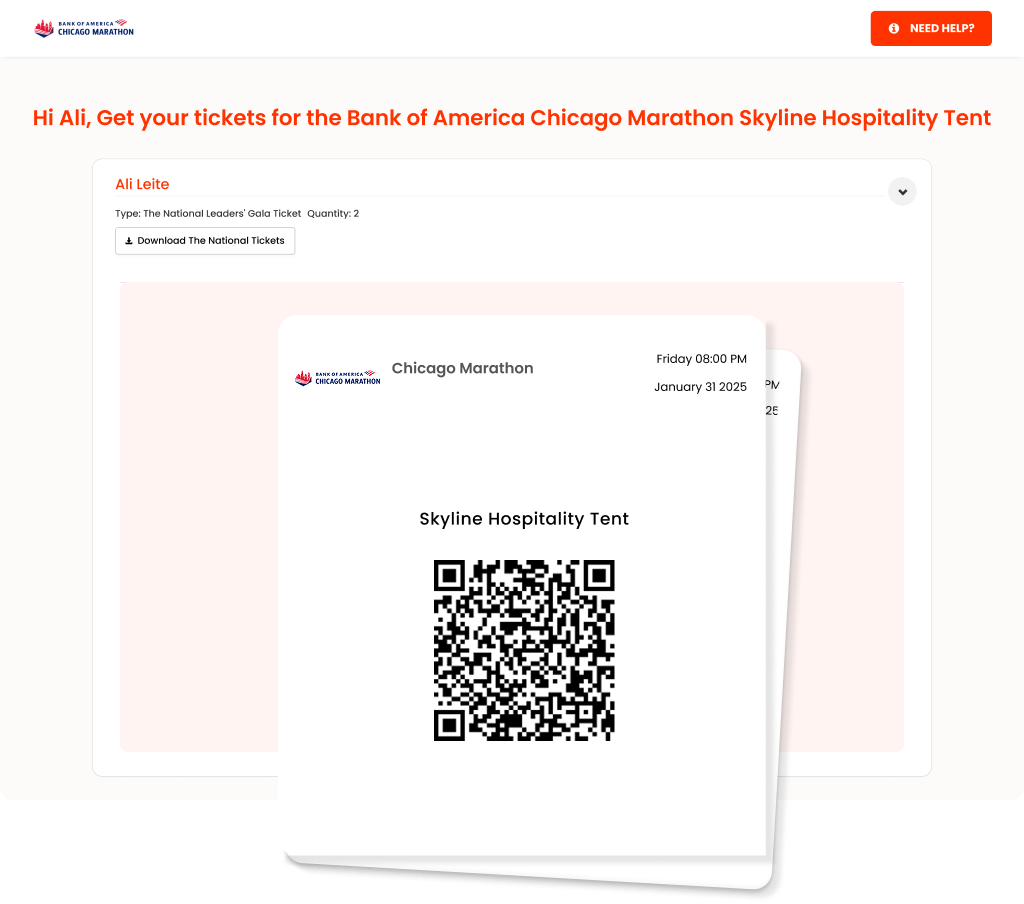Open the NEED HELP? button
1024x904 pixels.
(x=931, y=28)
